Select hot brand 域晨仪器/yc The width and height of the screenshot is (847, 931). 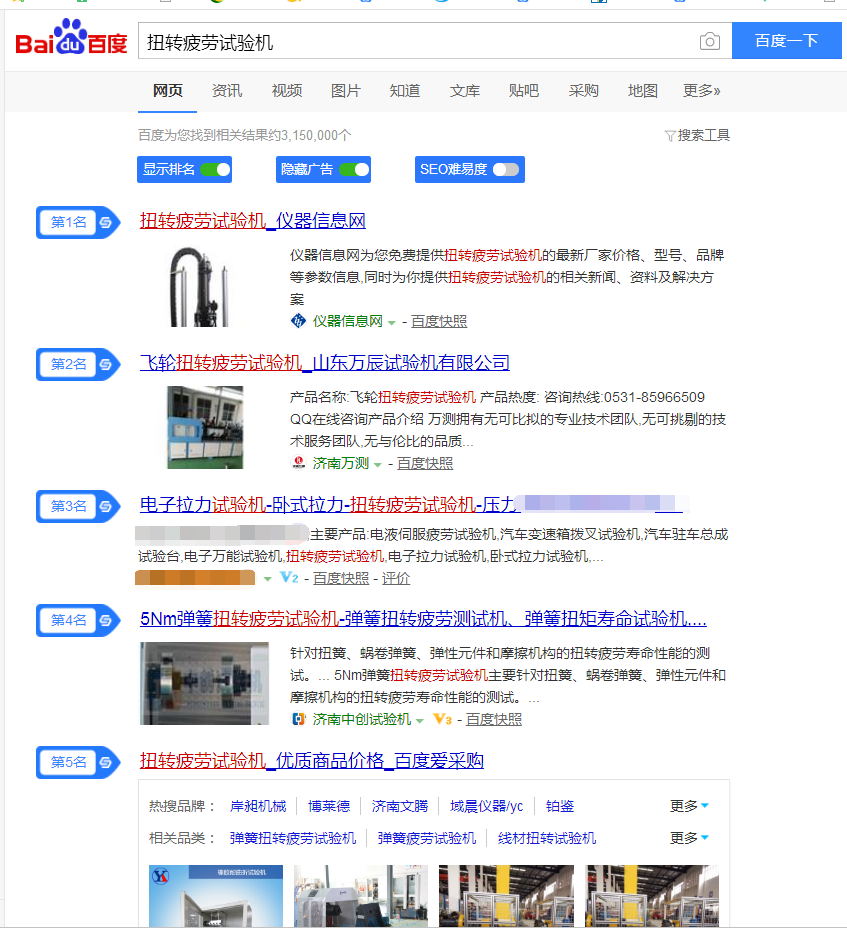487,806
